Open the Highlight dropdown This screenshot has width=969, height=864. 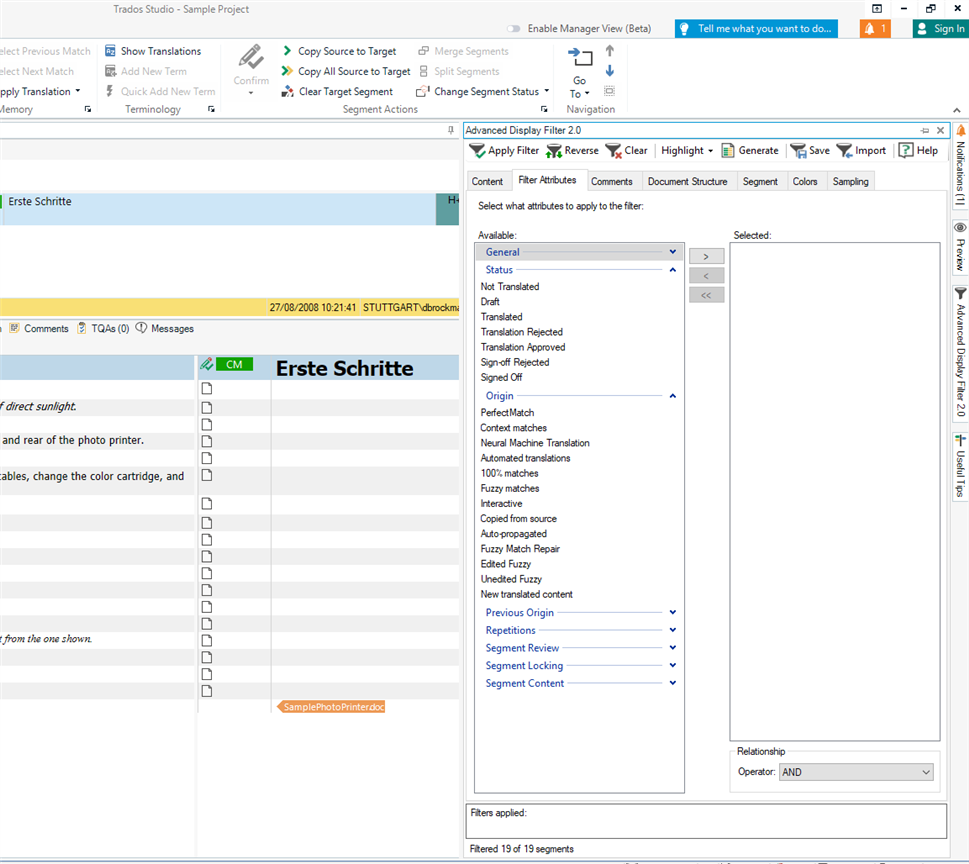[687, 150]
